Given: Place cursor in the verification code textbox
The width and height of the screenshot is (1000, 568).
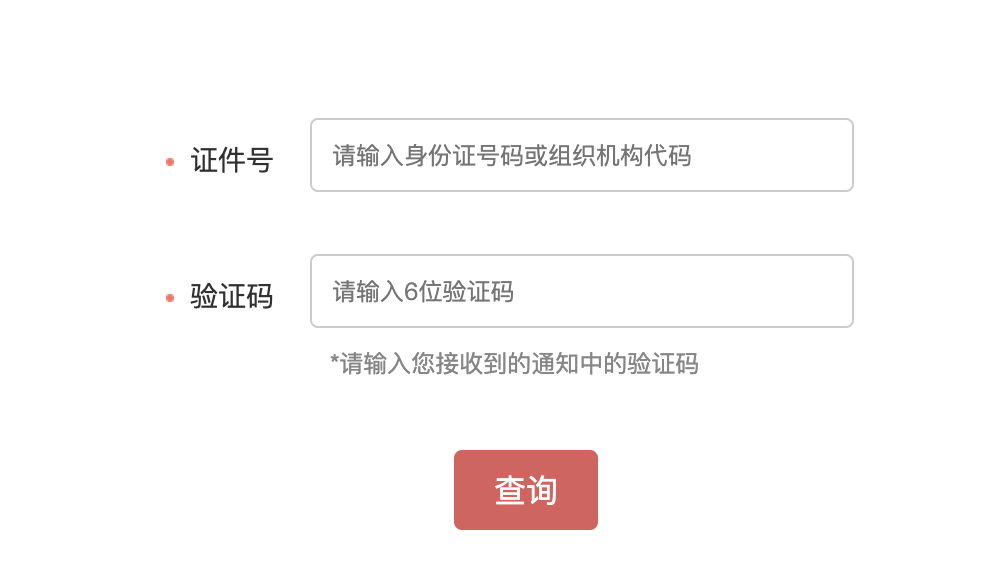Looking at the screenshot, I should pyautogui.click(x=581, y=291).
